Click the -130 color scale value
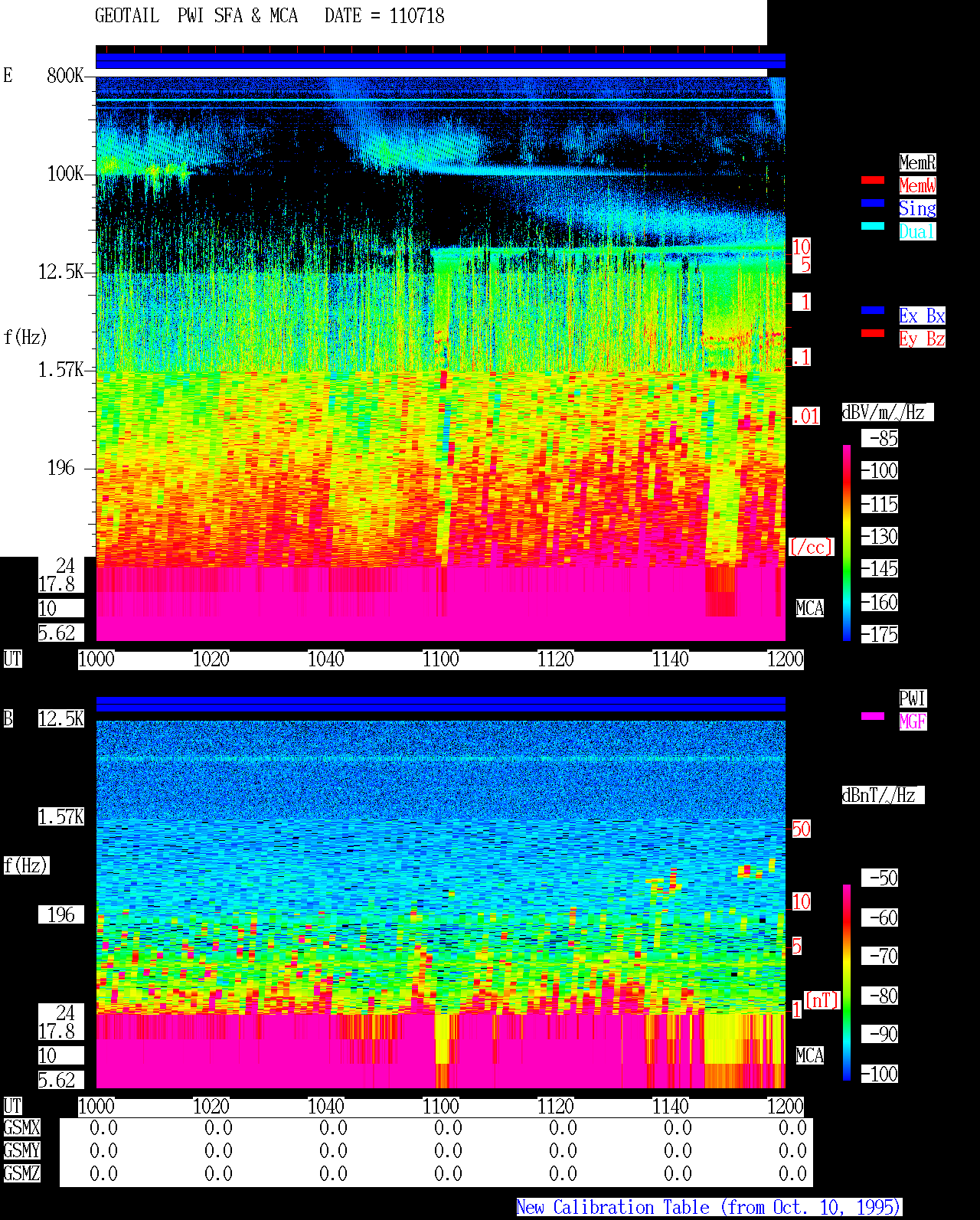This screenshot has width=980, height=1220. (x=880, y=536)
